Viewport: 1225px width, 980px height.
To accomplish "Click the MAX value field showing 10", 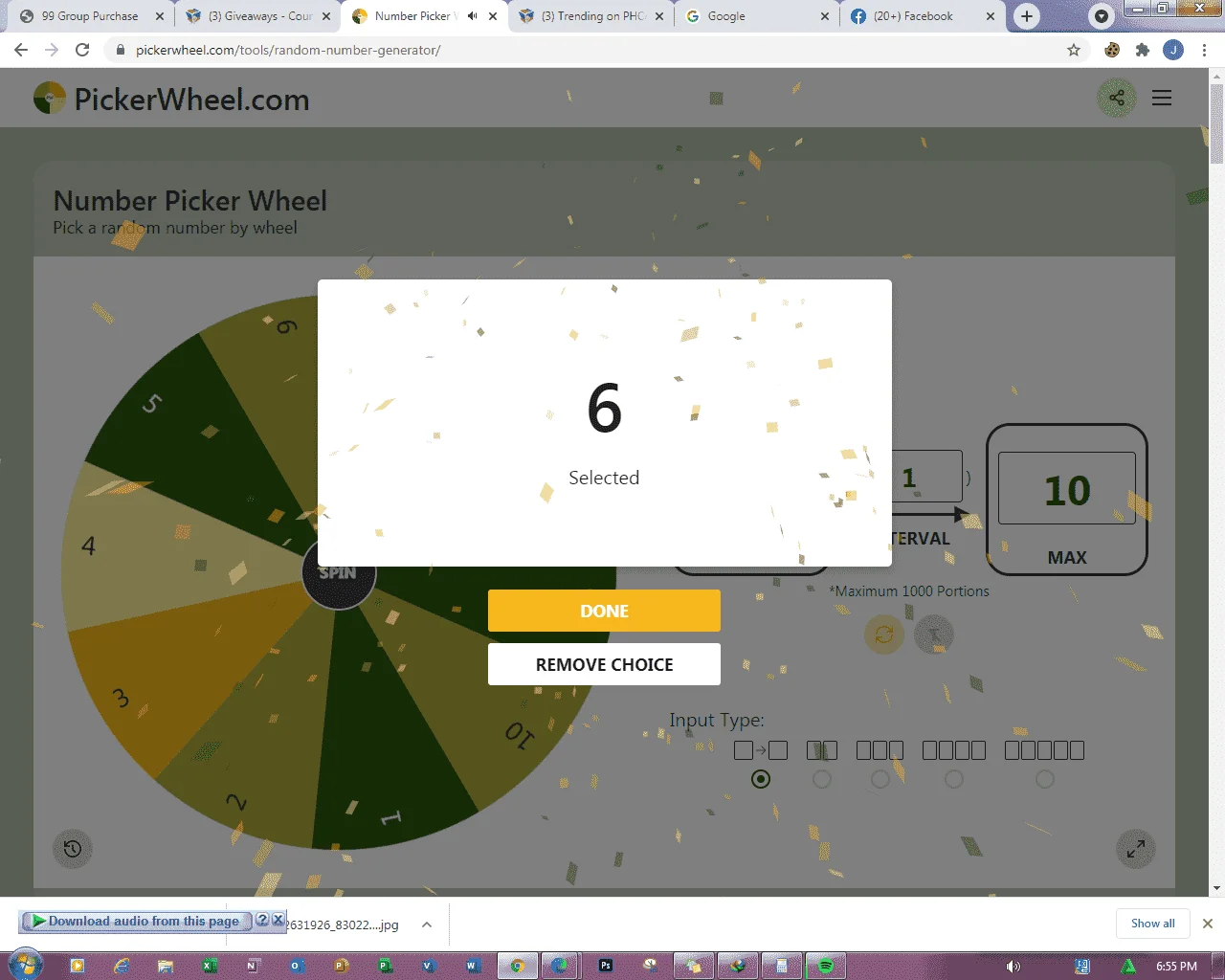I will click(1067, 489).
